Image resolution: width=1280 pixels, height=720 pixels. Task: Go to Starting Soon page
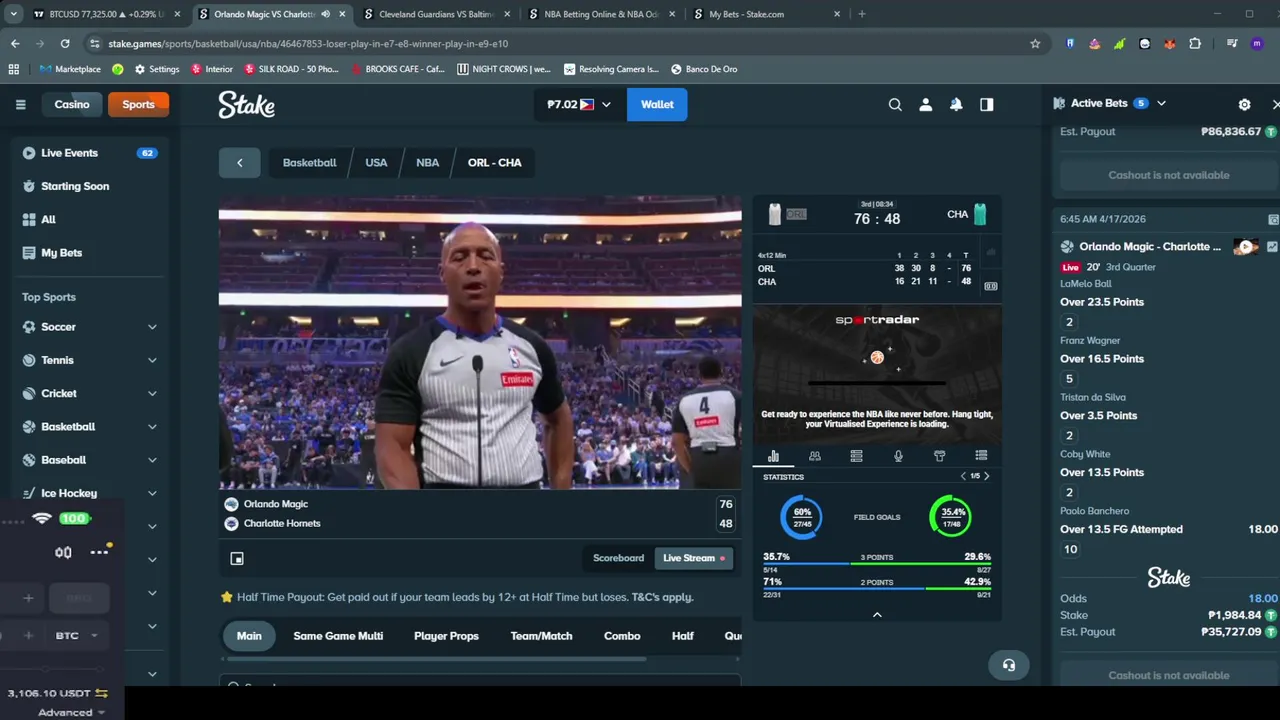click(x=90, y=186)
